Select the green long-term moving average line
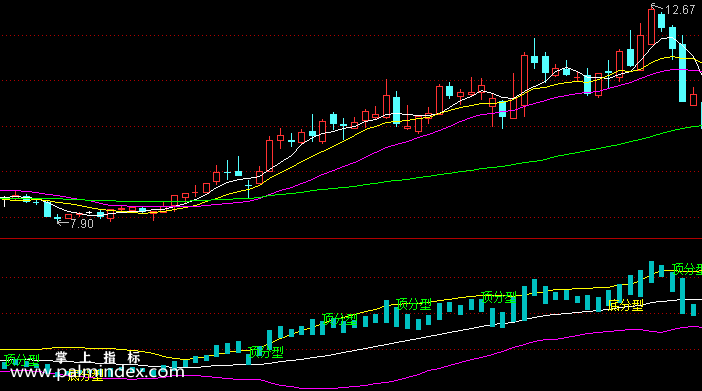This screenshot has height=391, width=702. (448, 174)
